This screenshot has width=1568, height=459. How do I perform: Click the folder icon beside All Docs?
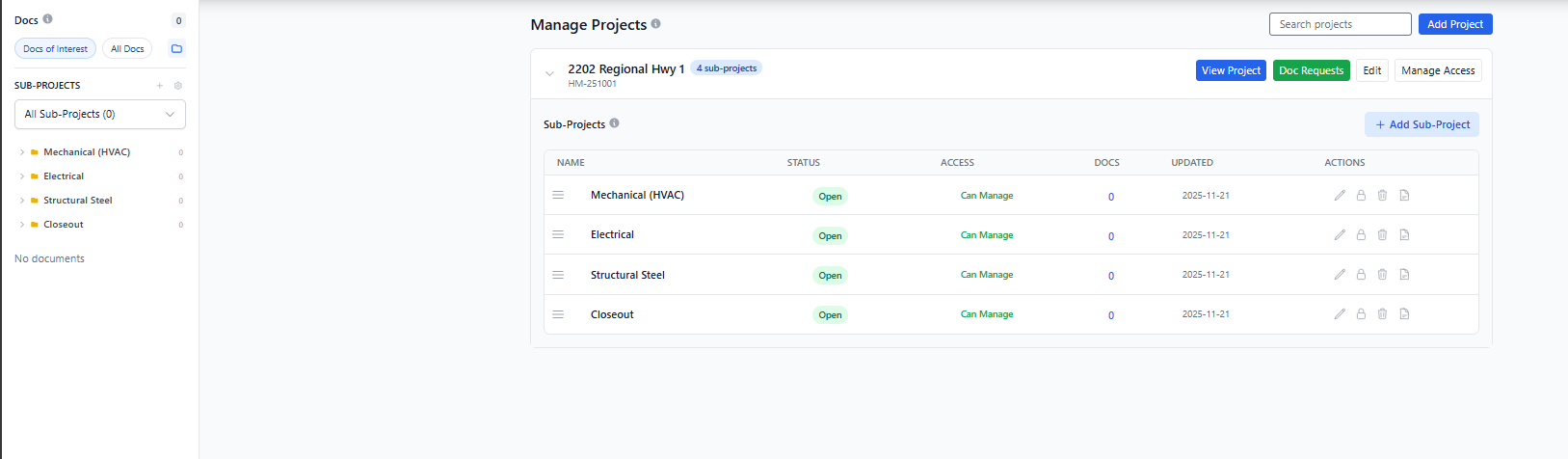point(176,48)
